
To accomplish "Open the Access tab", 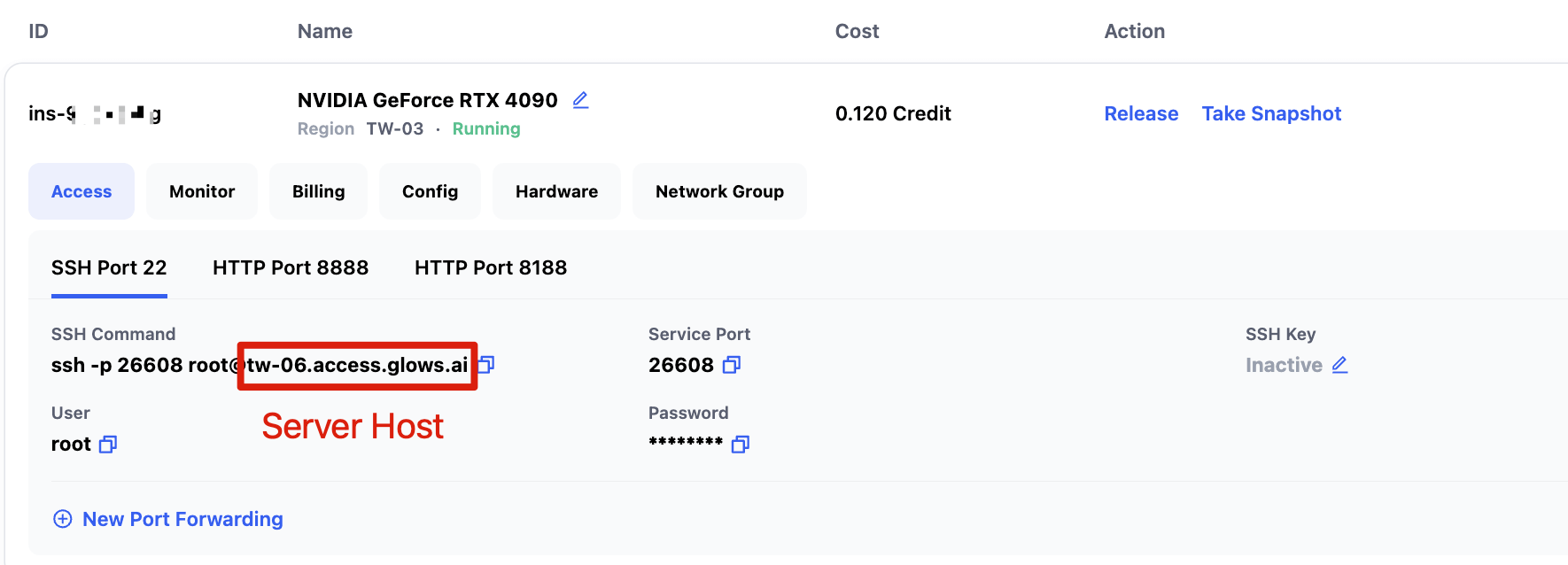I will (x=82, y=191).
